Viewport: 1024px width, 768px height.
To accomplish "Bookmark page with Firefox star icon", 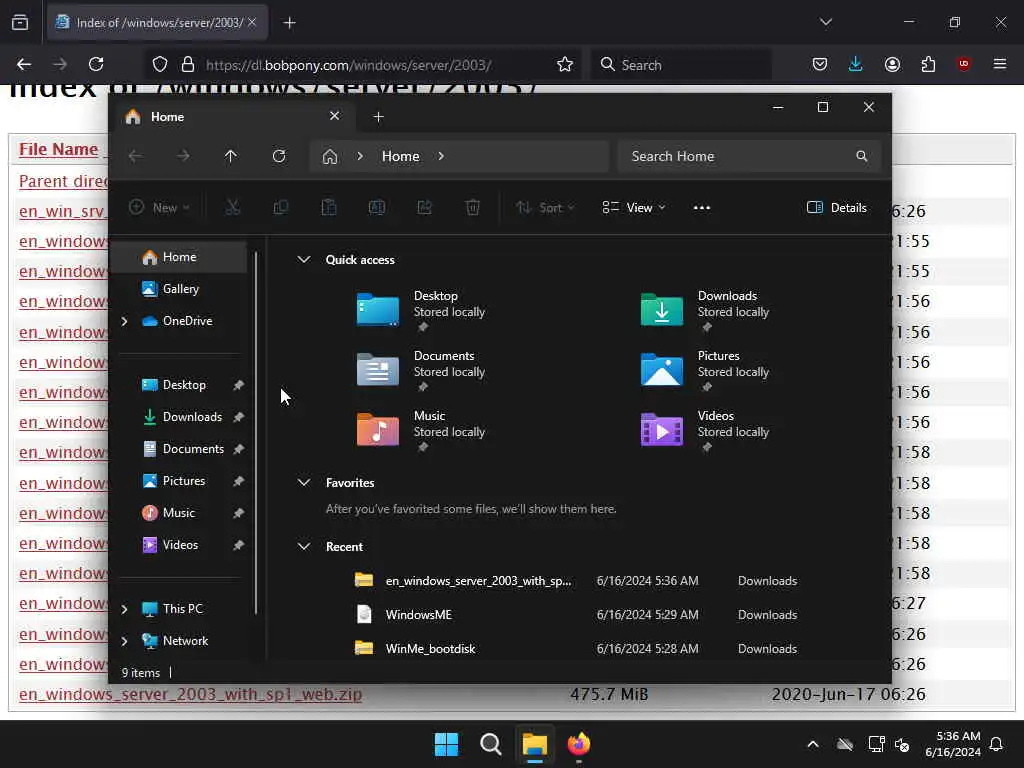I will click(565, 64).
